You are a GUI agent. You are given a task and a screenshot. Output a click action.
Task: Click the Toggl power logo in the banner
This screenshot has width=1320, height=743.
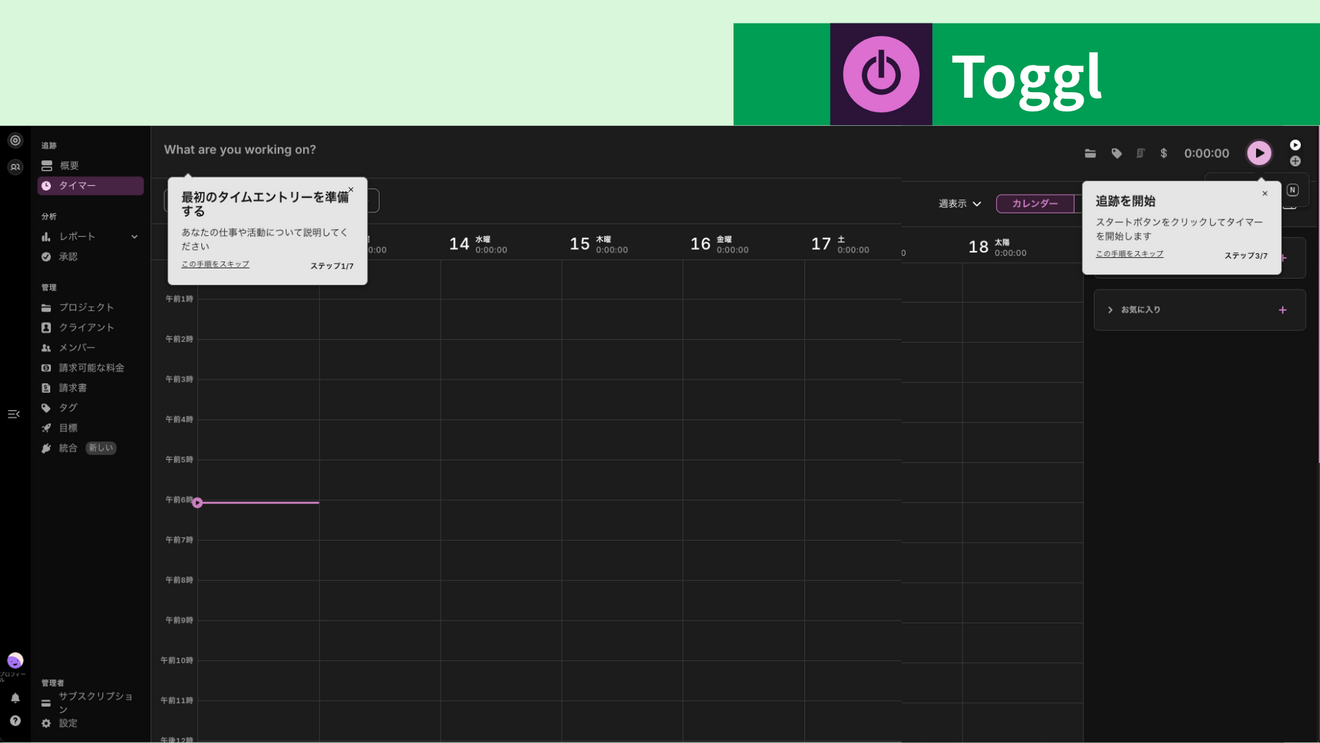pos(881,75)
